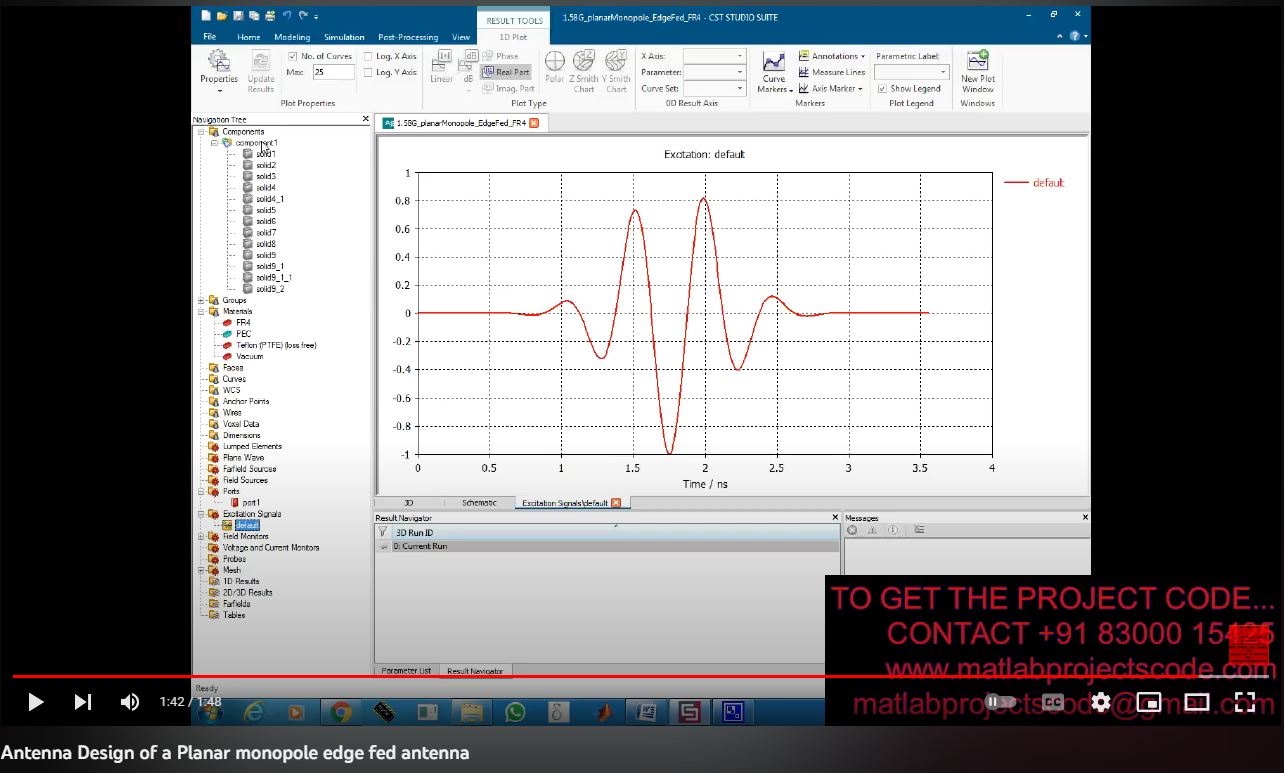The height and width of the screenshot is (773, 1284).
Task: Click the default legend red line swatch
Action: point(1016,182)
